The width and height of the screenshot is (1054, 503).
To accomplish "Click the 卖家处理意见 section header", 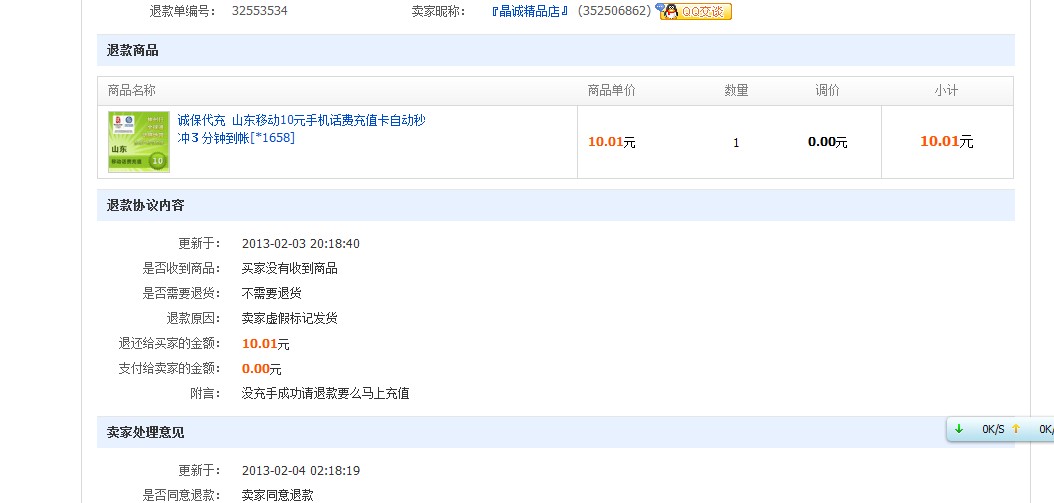I will click(x=556, y=432).
